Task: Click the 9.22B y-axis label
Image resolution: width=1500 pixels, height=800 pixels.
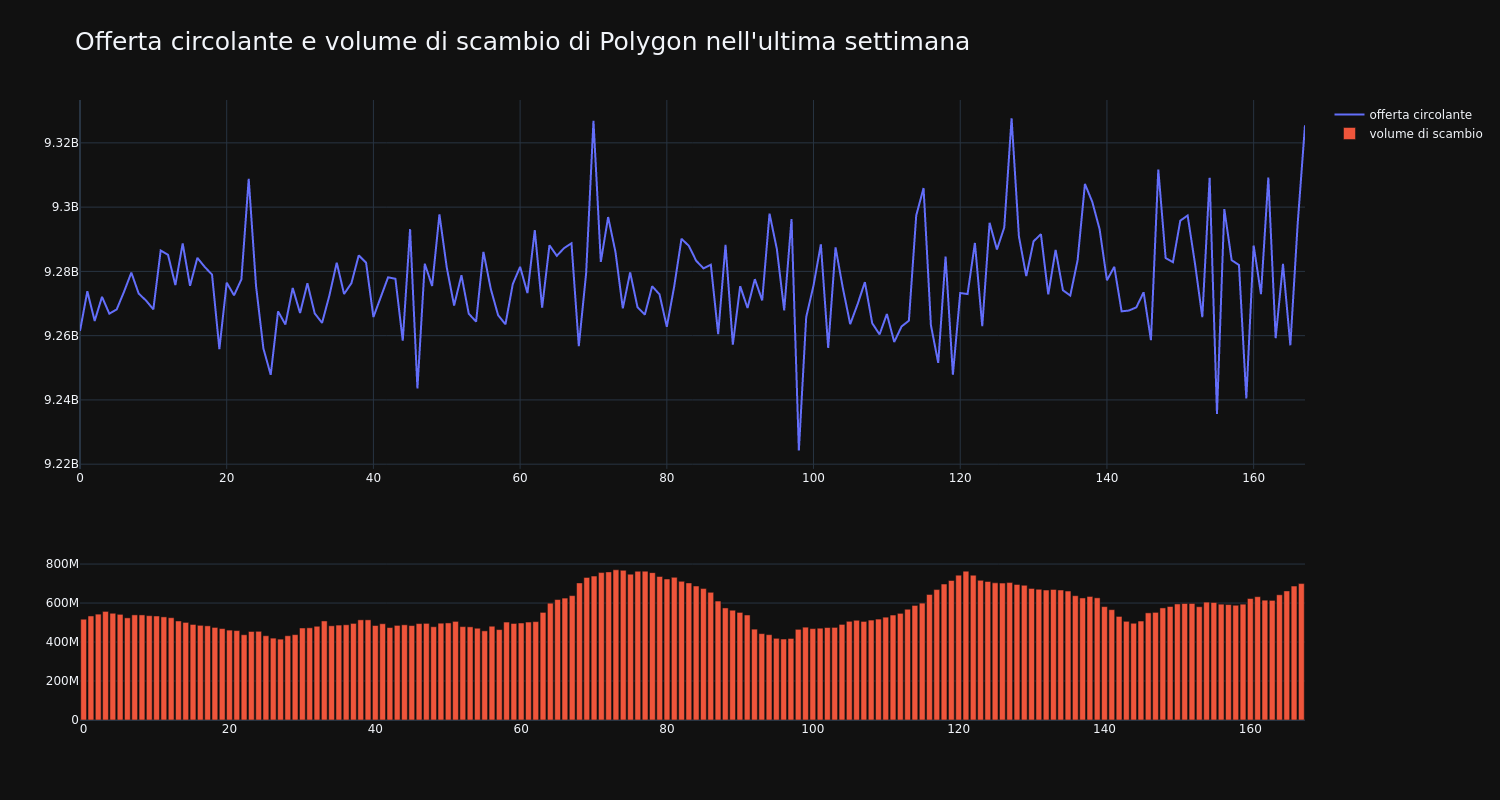Action: (61, 464)
